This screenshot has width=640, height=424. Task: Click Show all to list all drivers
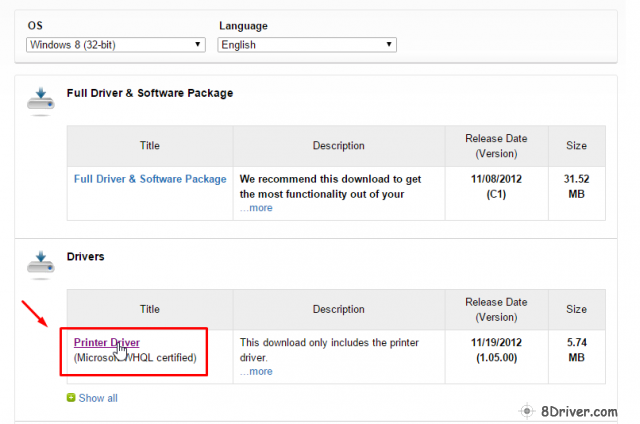[x=98, y=398]
